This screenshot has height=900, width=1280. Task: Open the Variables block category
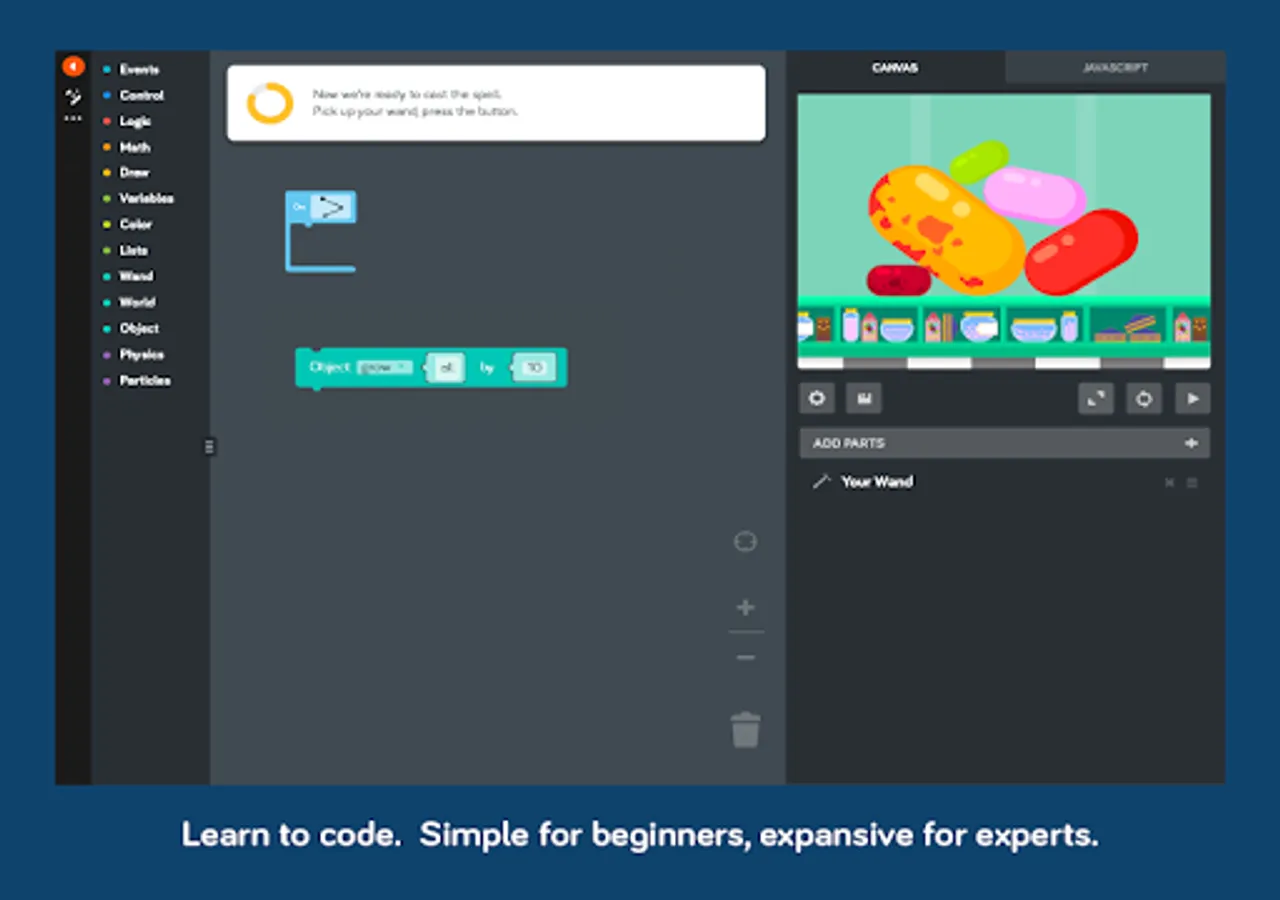[x=146, y=199]
